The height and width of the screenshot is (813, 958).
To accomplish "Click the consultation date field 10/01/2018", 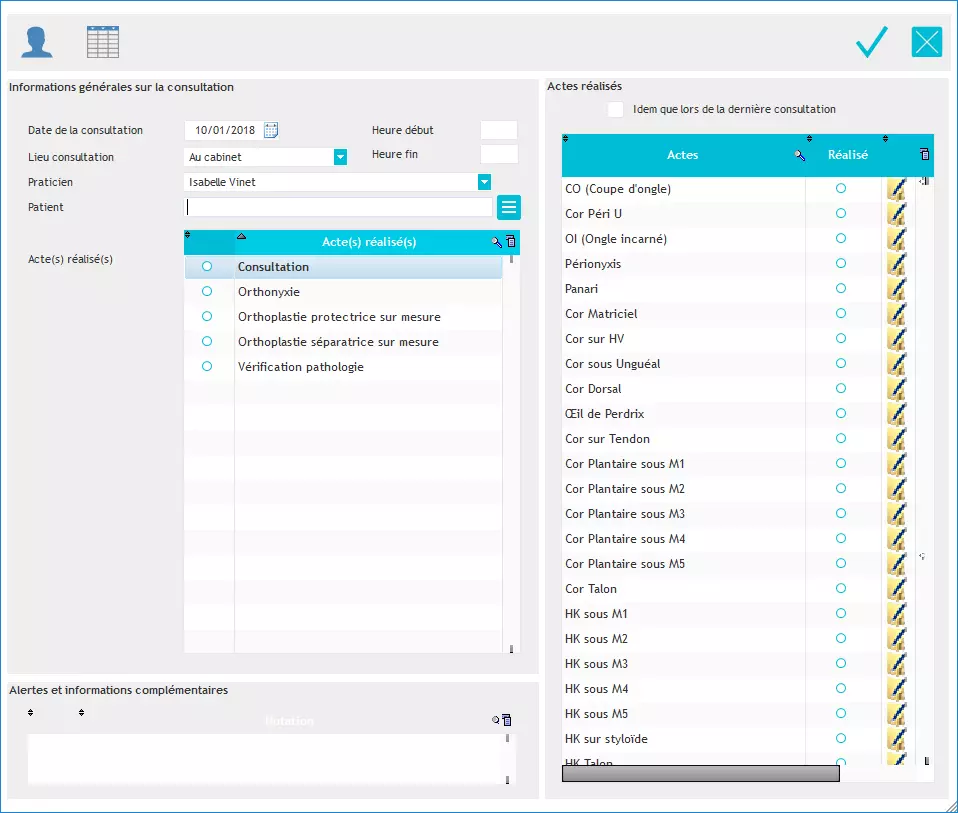I will (224, 130).
